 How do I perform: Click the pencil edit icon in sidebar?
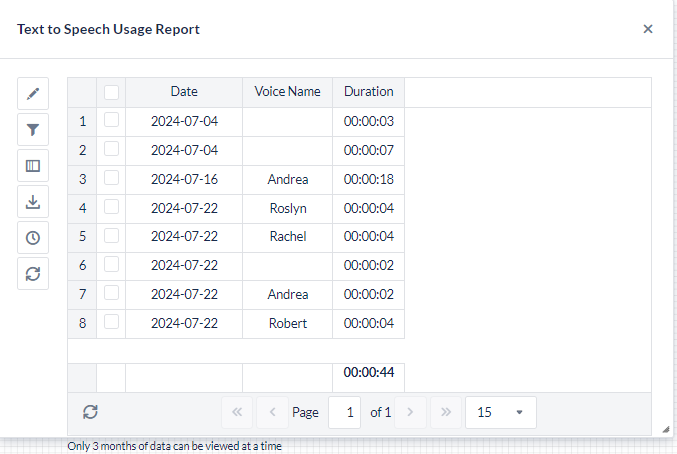(33, 94)
